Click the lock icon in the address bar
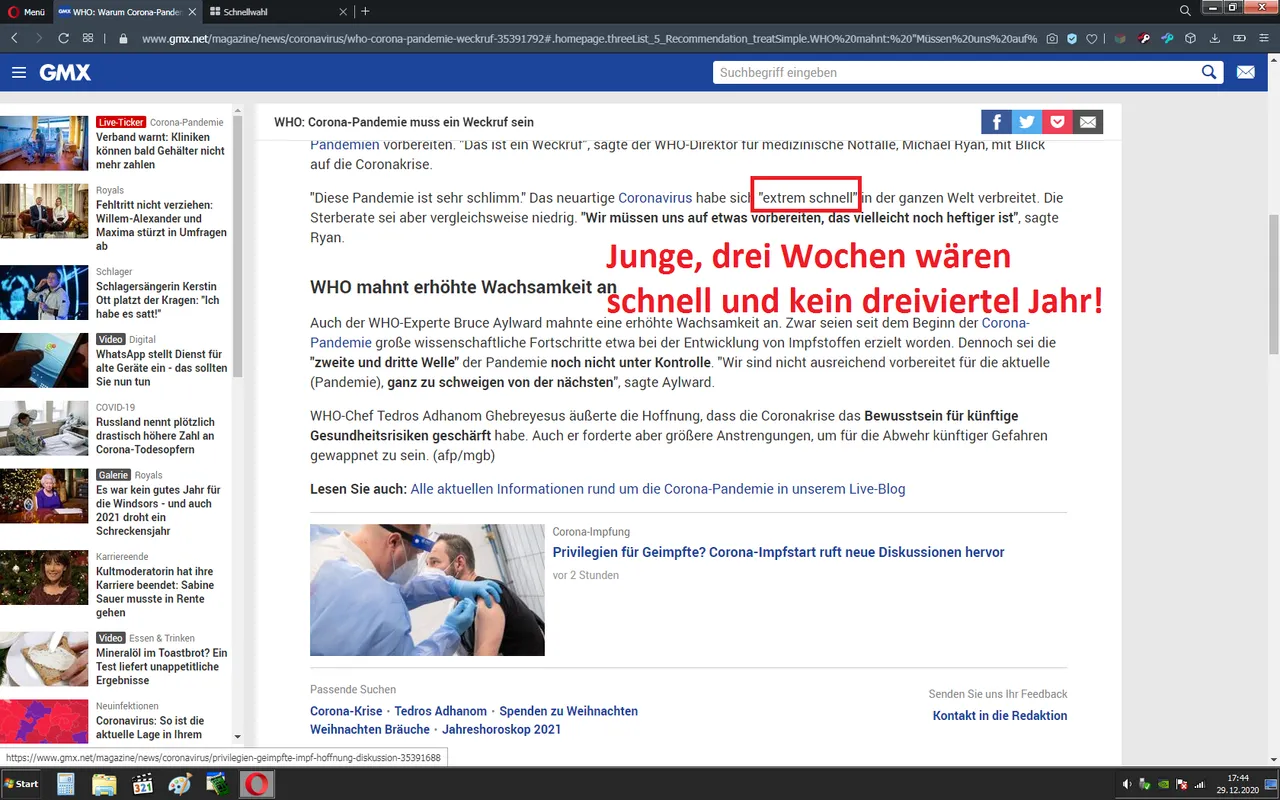Screen dimensions: 1280x800 pyautogui.click(x=124, y=39)
